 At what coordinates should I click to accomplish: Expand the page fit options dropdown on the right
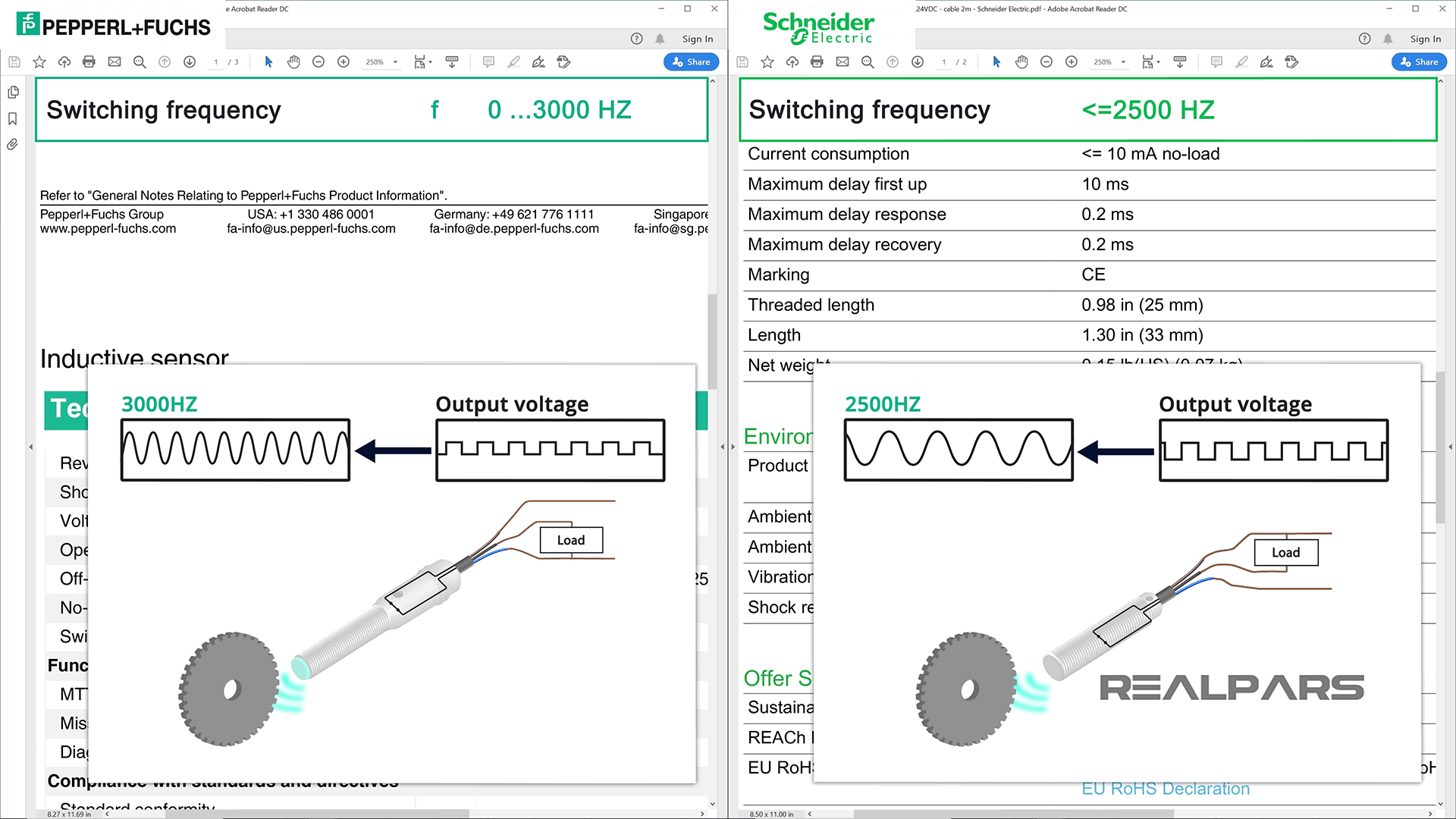click(x=1158, y=61)
